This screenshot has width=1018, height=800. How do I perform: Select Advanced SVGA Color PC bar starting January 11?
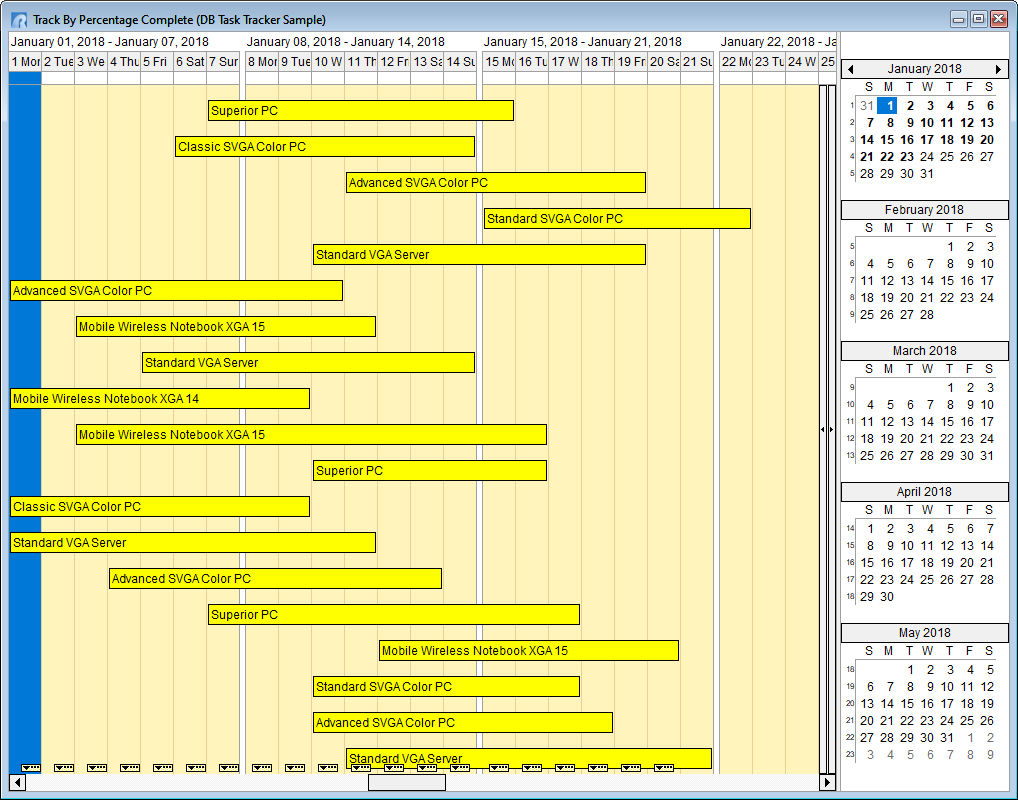(496, 182)
